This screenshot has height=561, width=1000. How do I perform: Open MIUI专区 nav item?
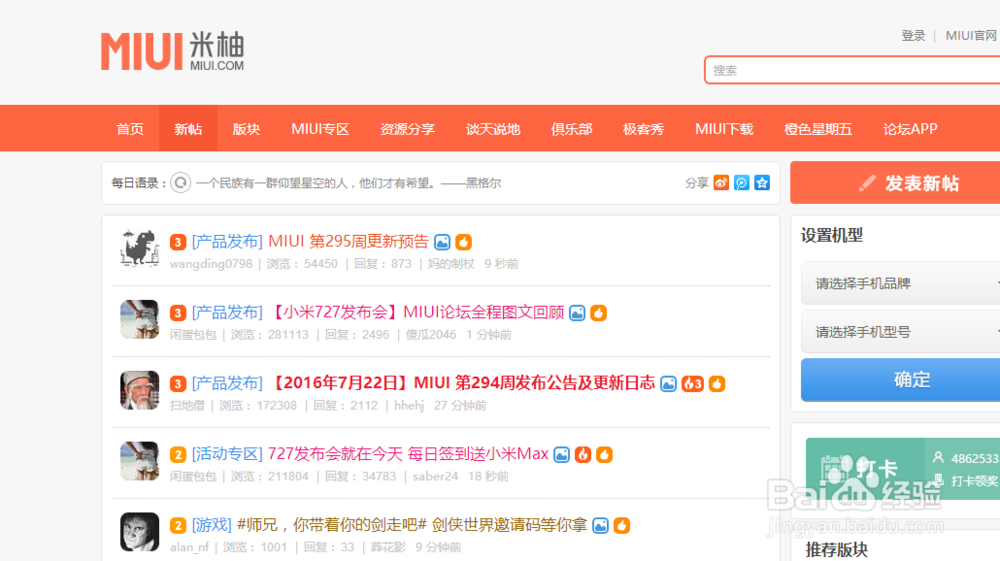click(x=320, y=129)
